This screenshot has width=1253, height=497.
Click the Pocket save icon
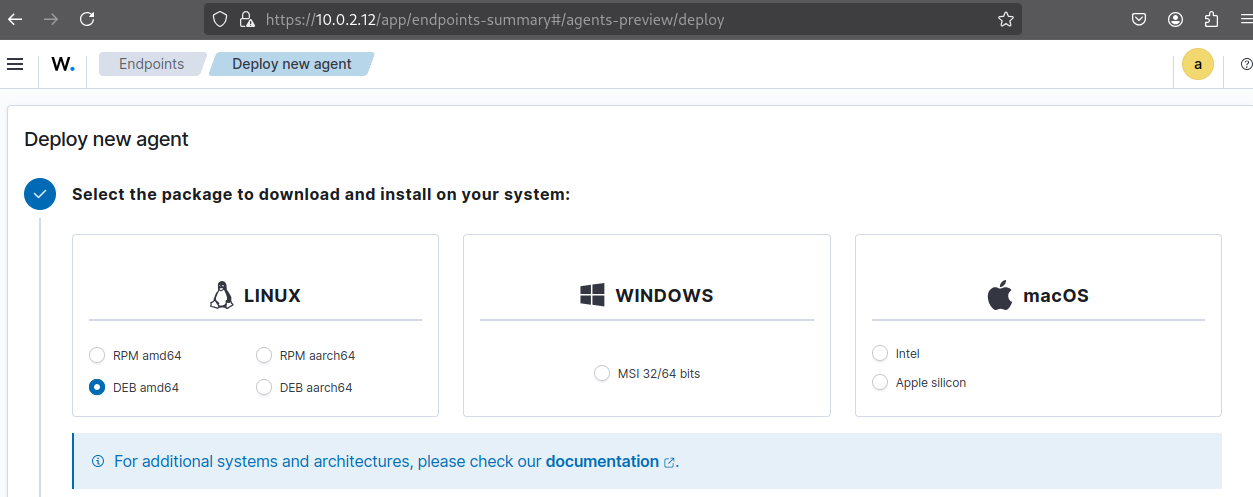[1139, 19]
